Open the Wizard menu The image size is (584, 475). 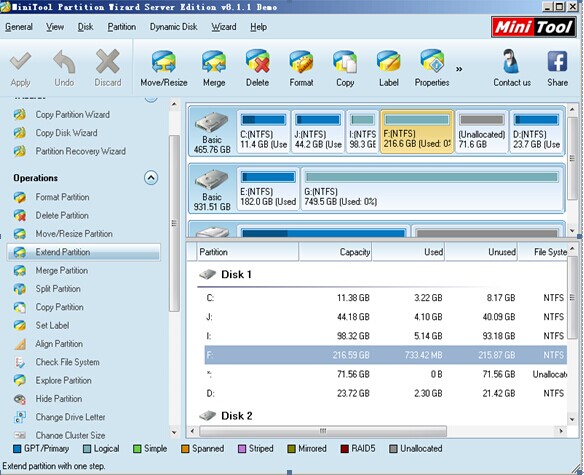(223, 27)
